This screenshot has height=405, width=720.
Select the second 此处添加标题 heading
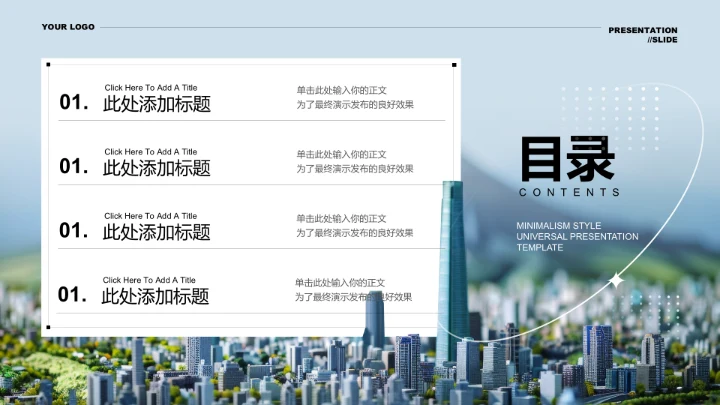[x=157, y=168]
